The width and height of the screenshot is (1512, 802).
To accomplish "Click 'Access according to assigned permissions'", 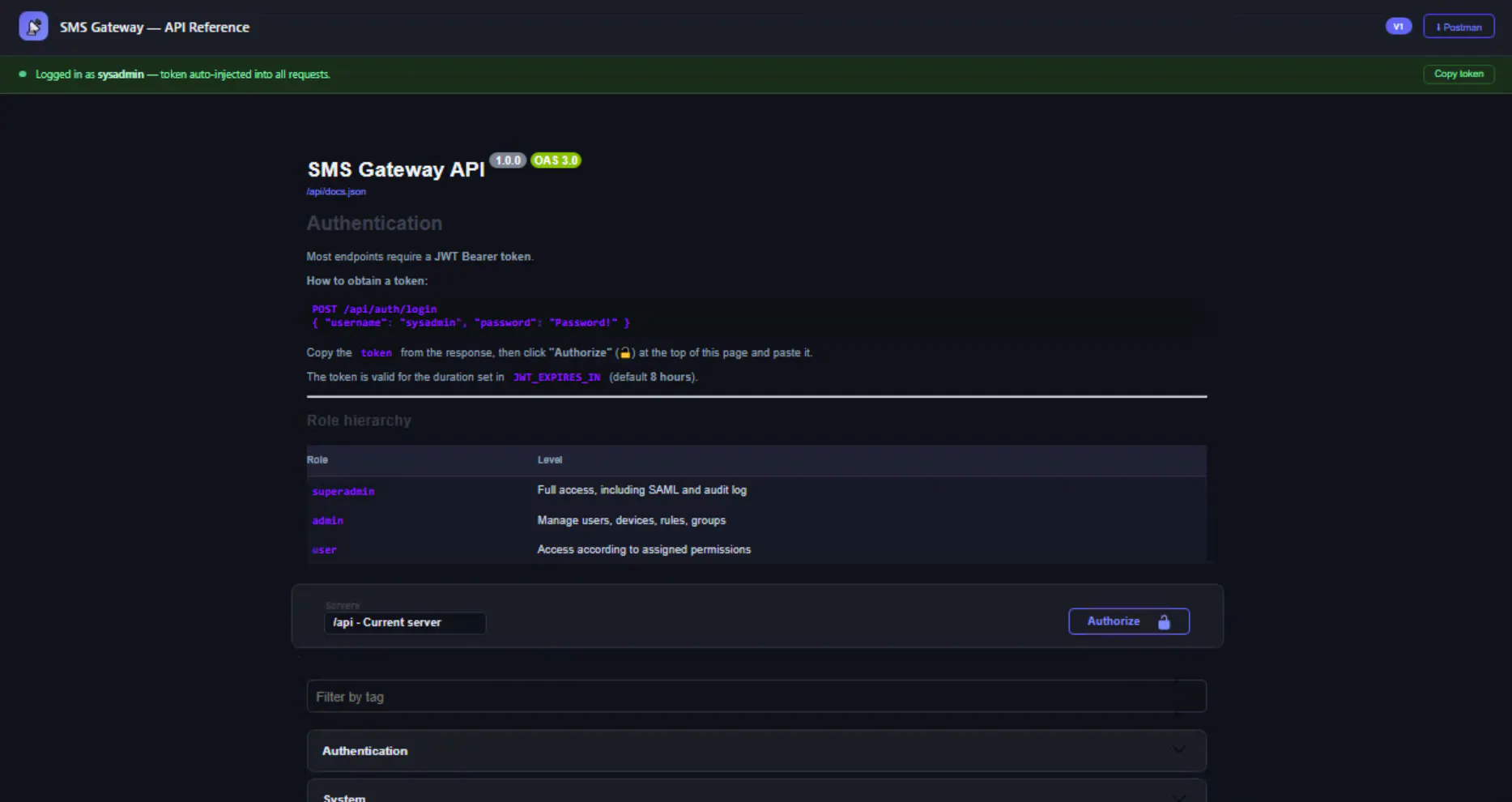I will point(644,550).
